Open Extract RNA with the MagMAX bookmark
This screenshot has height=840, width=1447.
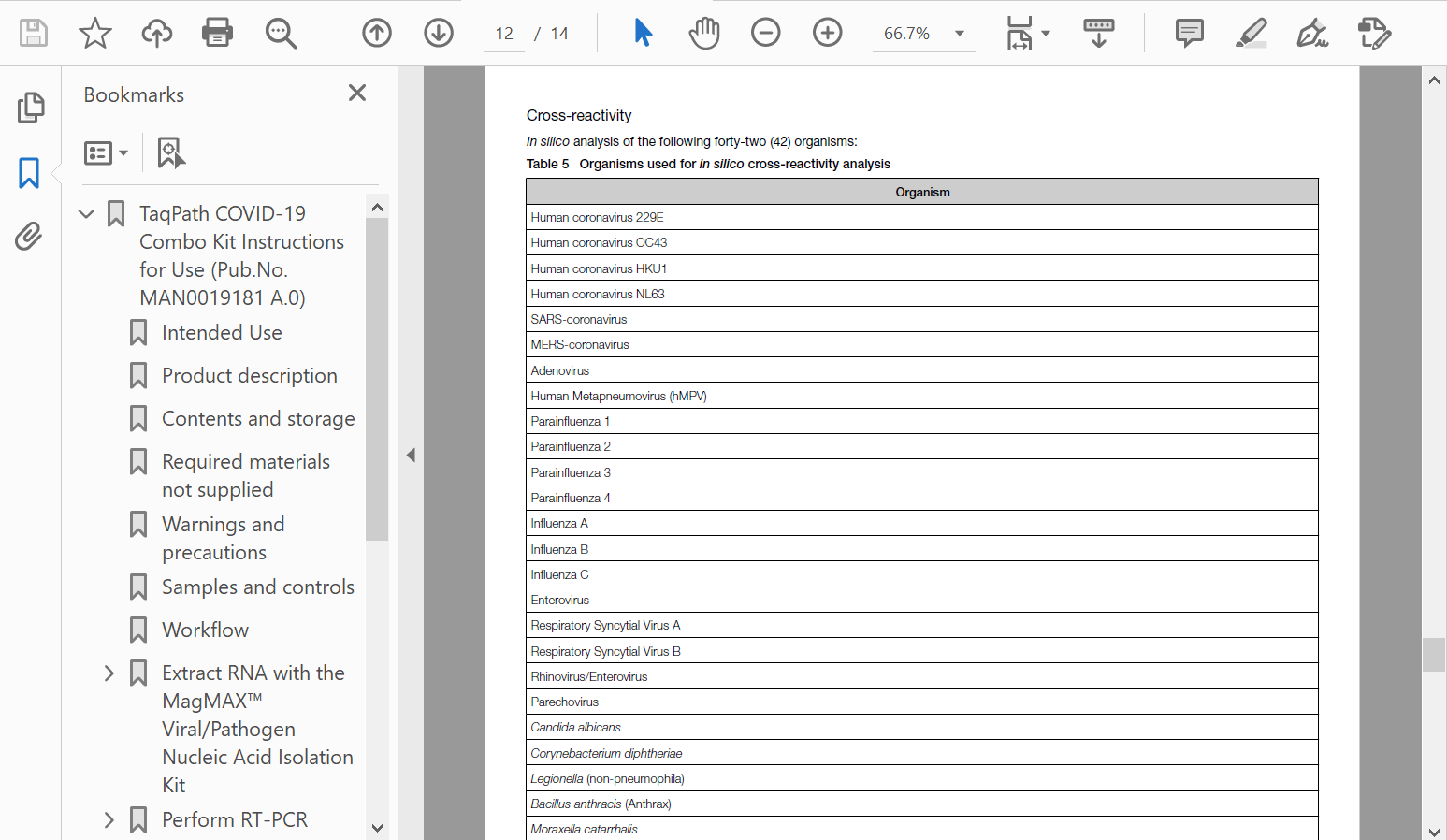[x=258, y=729]
